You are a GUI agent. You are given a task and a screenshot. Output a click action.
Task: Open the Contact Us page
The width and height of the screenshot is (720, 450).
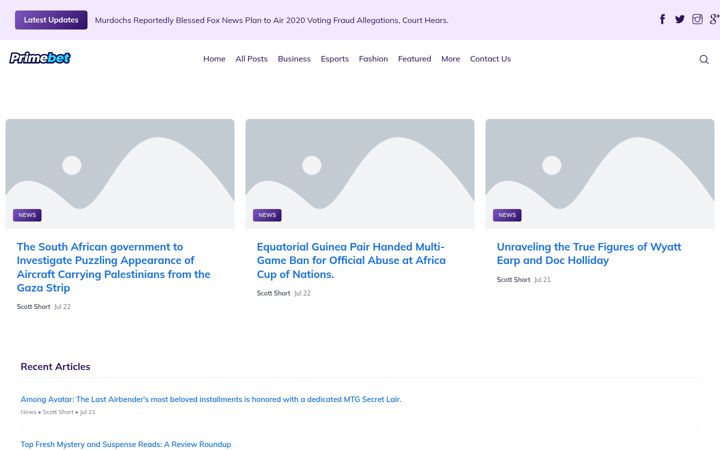490,59
